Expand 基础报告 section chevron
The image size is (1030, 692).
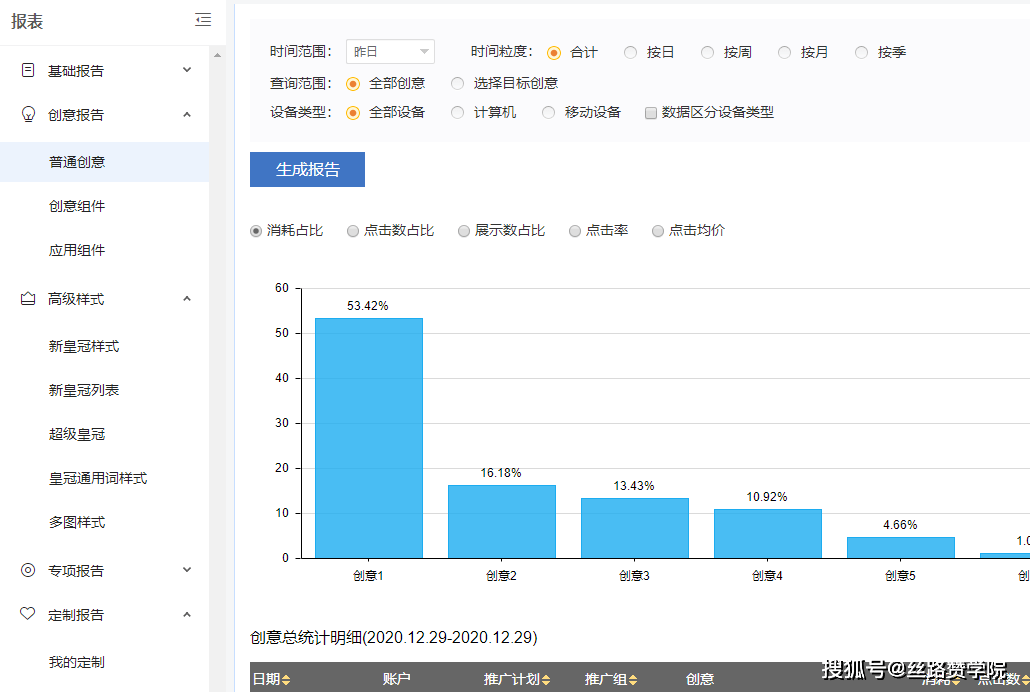coord(187,70)
